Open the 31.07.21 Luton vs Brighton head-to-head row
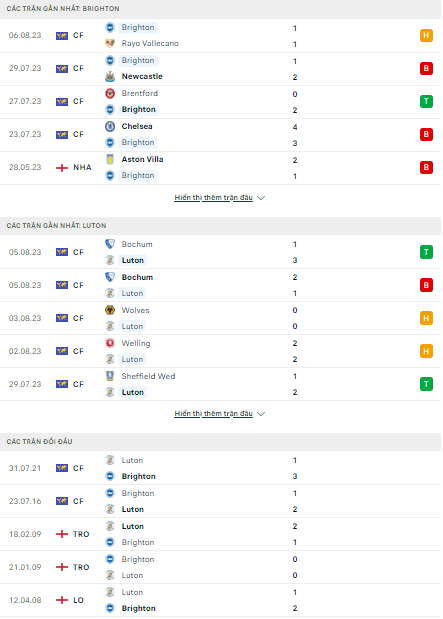The width and height of the screenshot is (443, 619). (220, 468)
